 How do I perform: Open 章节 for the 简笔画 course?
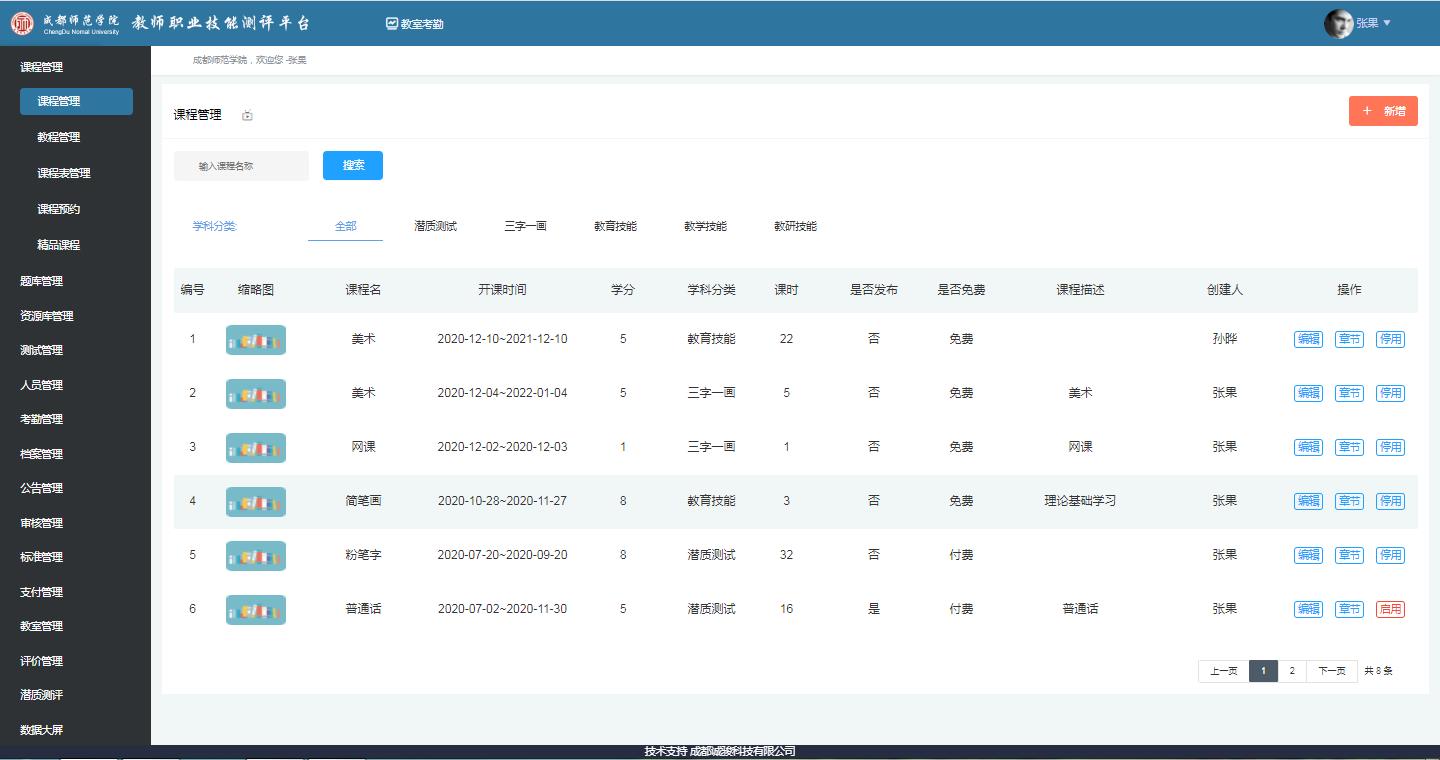1349,501
